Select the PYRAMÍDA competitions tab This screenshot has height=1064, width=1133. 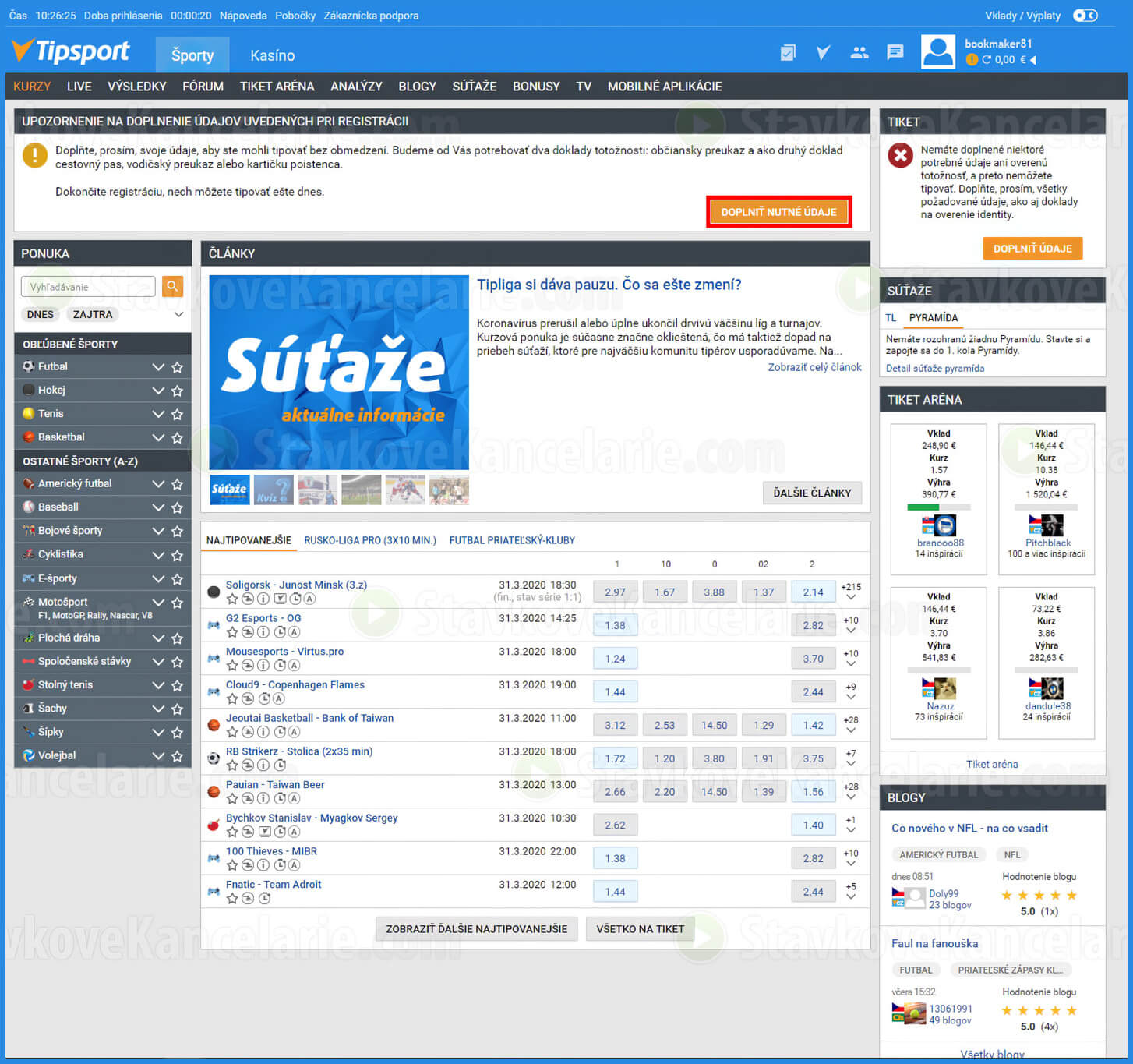point(934,318)
